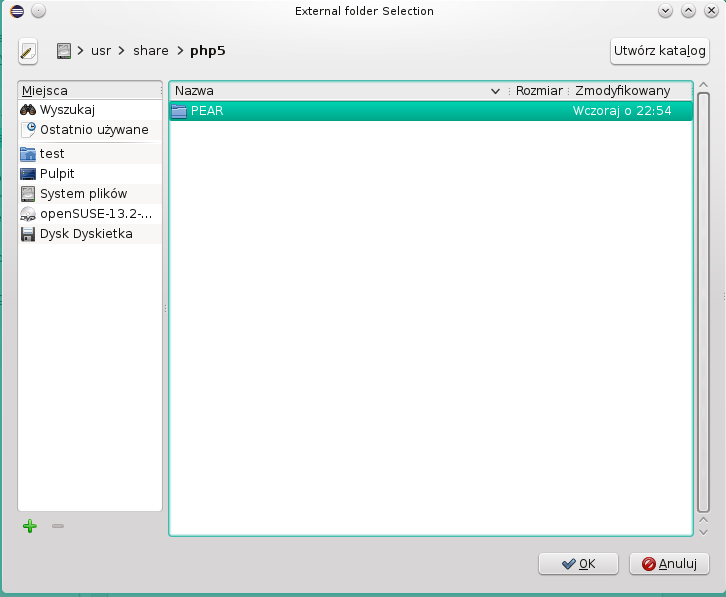Sort by Zmodyfikowany column header
Screen dimensions: 726x597
tap(622, 91)
